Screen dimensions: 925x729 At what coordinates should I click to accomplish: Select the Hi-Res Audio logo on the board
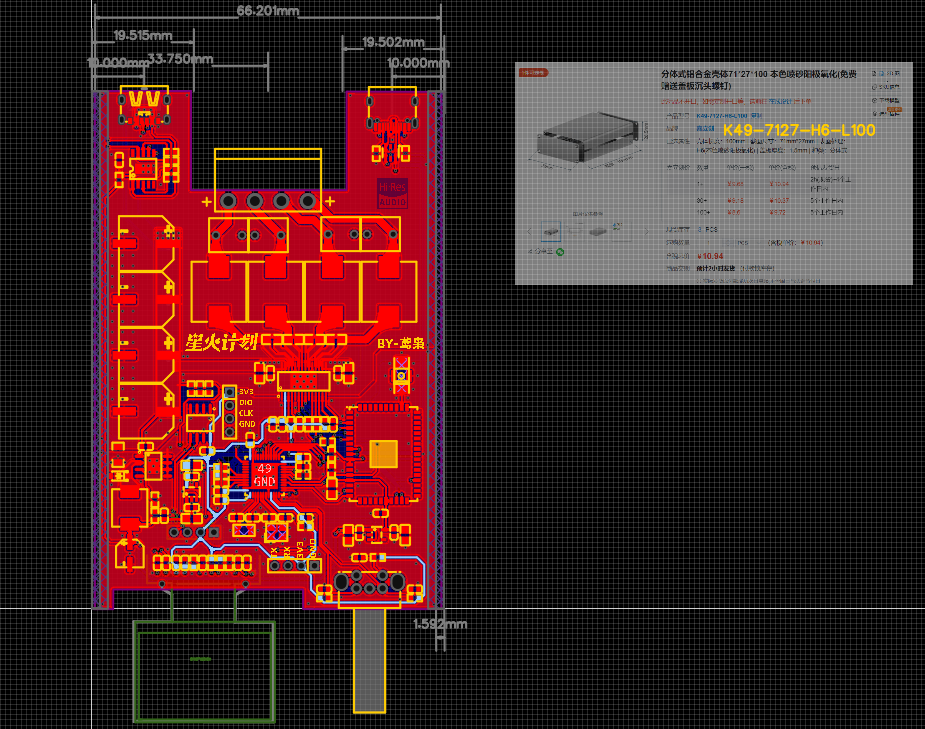(392, 193)
